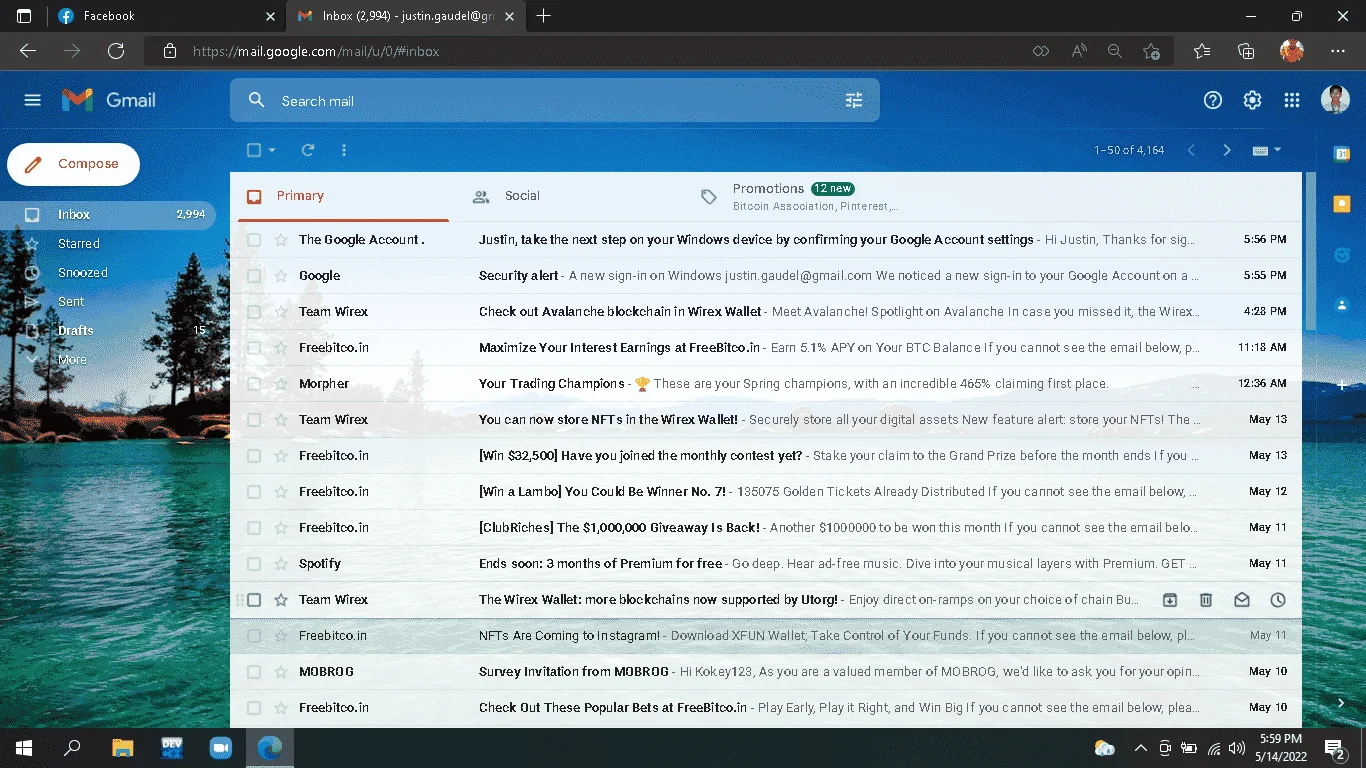Reload the browser page

pyautogui.click(x=116, y=51)
